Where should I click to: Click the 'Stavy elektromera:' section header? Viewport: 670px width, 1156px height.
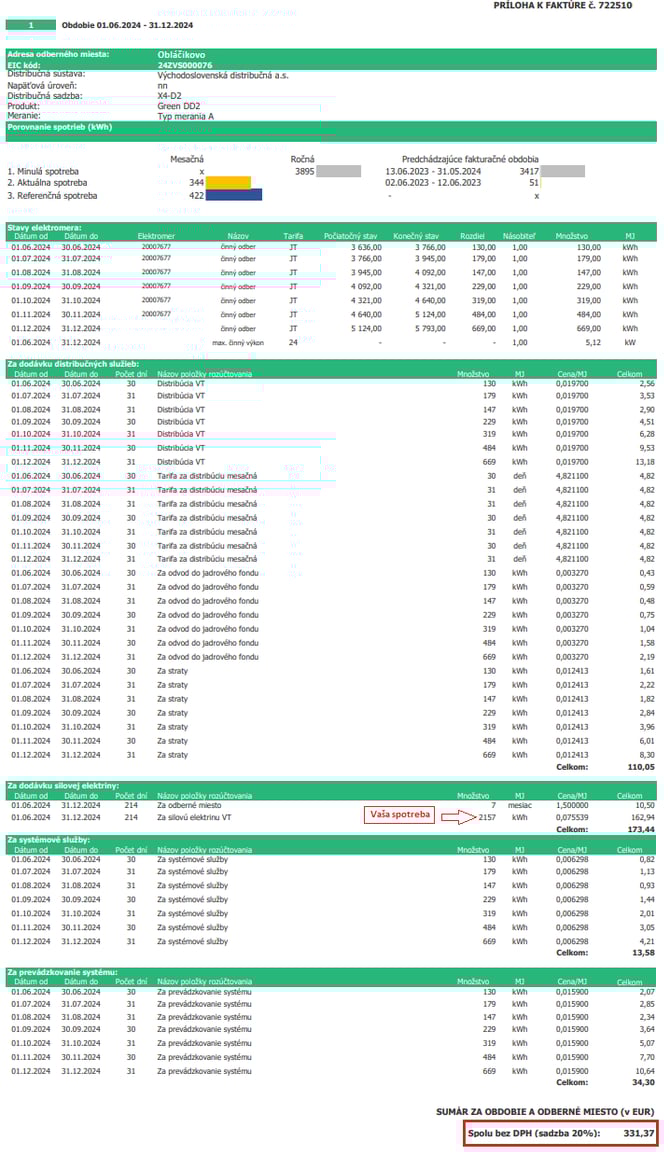click(x=44, y=228)
